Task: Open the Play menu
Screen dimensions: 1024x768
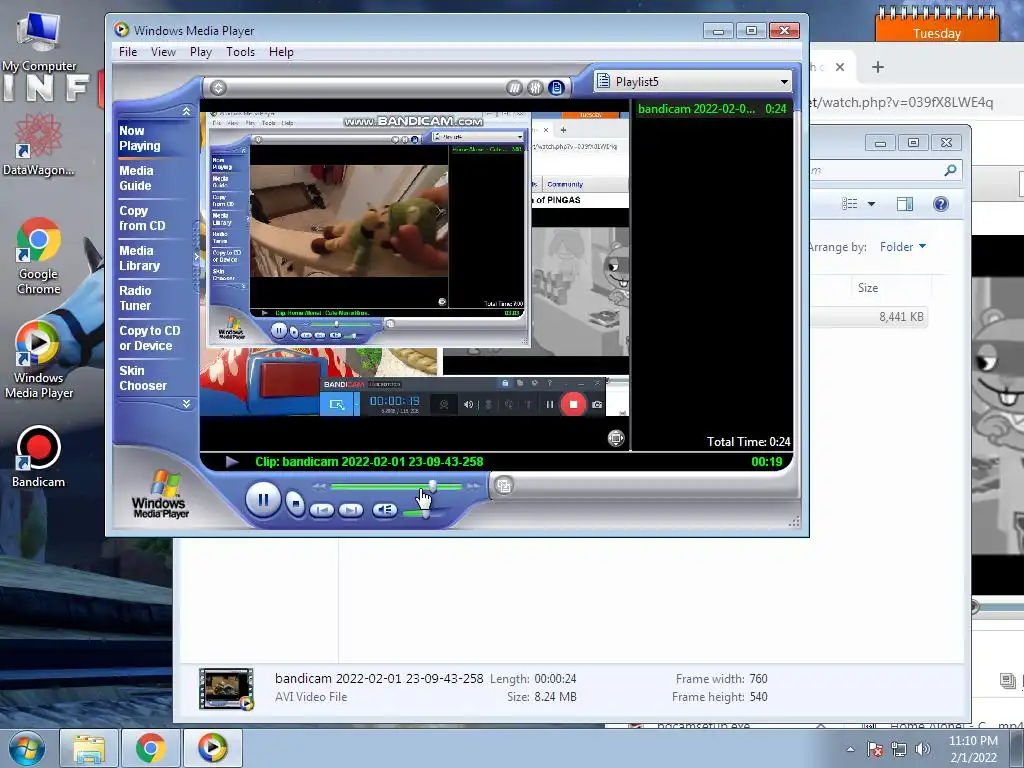Action: pyautogui.click(x=200, y=52)
